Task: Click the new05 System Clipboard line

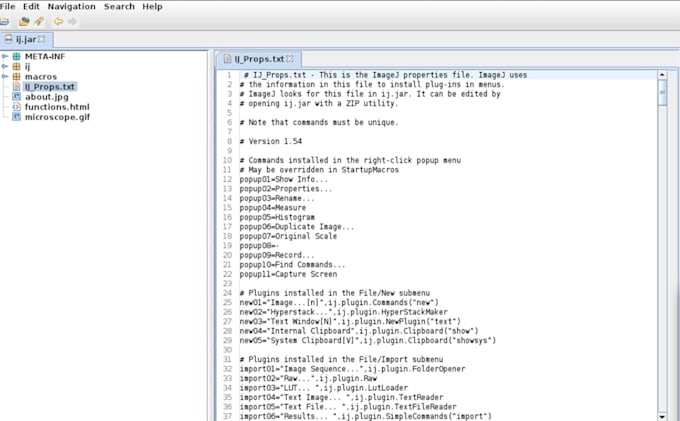Action: click(x=368, y=340)
